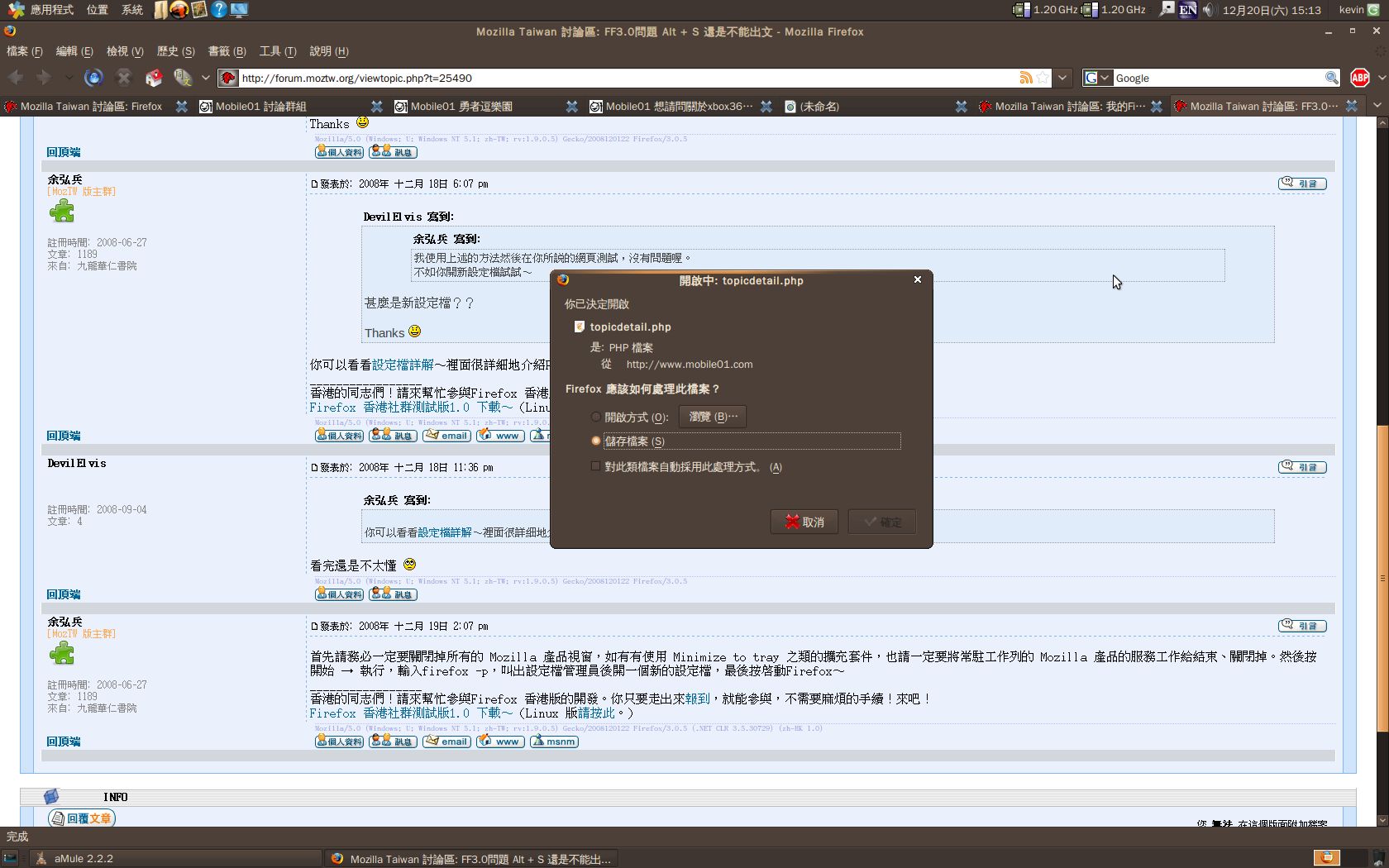The height and width of the screenshot is (868, 1389).
Task: Click the Adblock Plus ABP icon
Action: [x=1360, y=78]
